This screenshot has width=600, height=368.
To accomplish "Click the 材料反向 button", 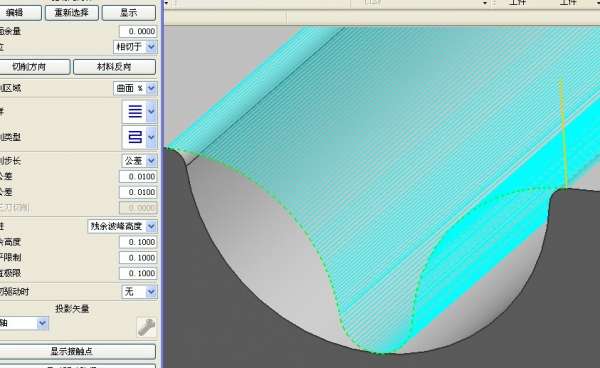I will click(x=114, y=67).
